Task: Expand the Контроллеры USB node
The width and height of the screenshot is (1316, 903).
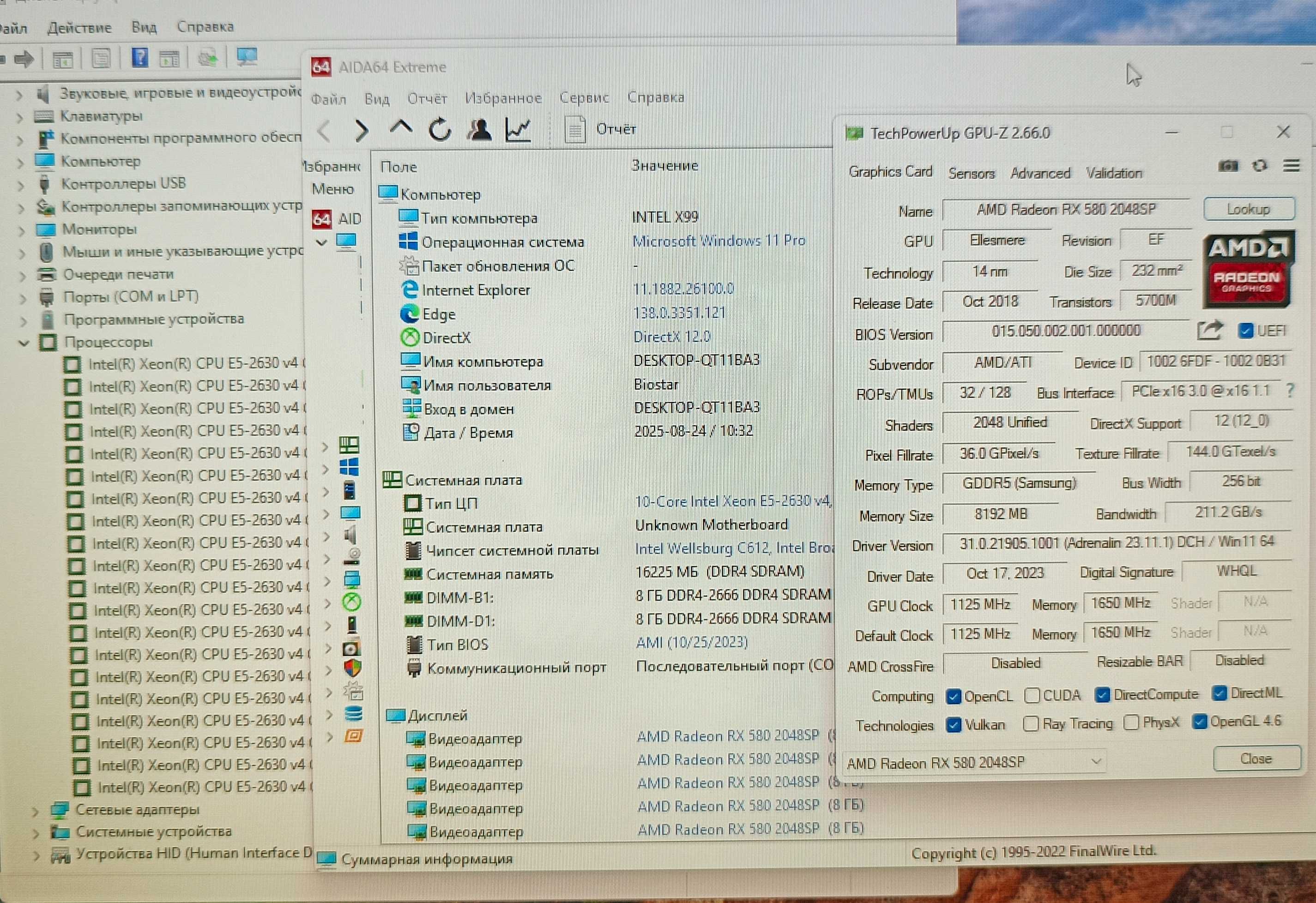Action: point(20,186)
